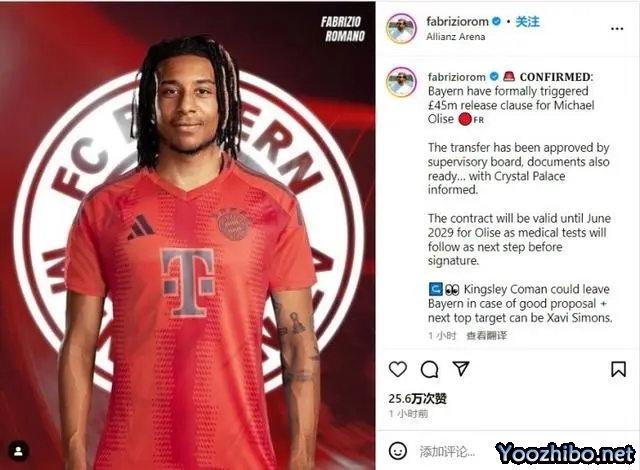Follow fabriziorom with the 关注 button
The height and width of the screenshot is (470, 640).
tap(527, 21)
